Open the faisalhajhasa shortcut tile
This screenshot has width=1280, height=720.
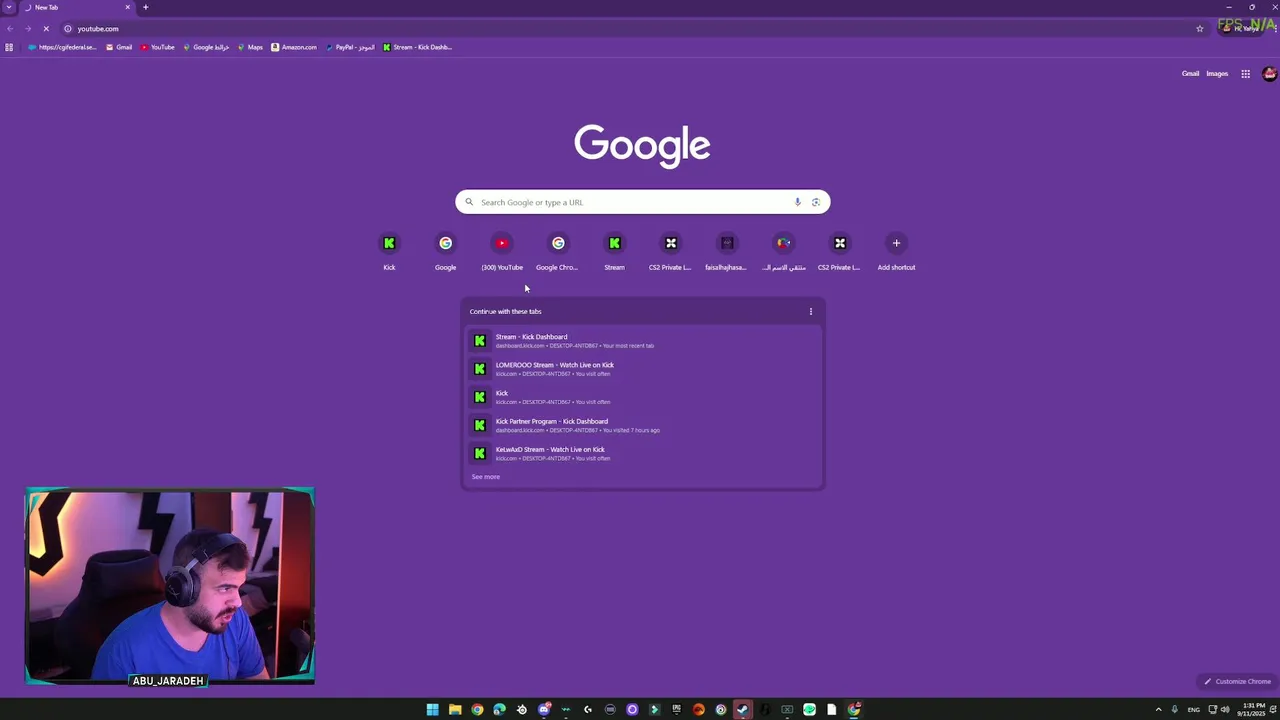tap(727, 251)
